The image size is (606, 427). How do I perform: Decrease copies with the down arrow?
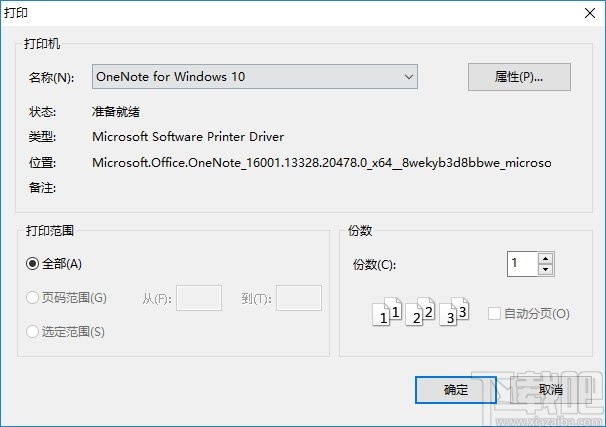click(546, 269)
